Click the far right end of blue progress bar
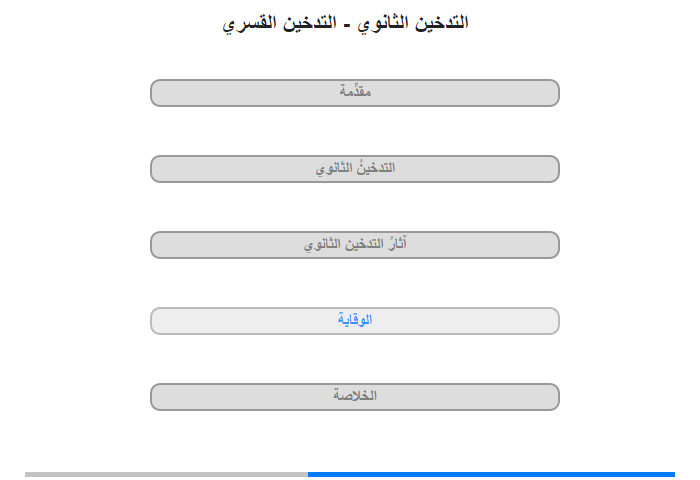Image resolution: width=700 pixels, height=480 pixels. click(x=673, y=474)
